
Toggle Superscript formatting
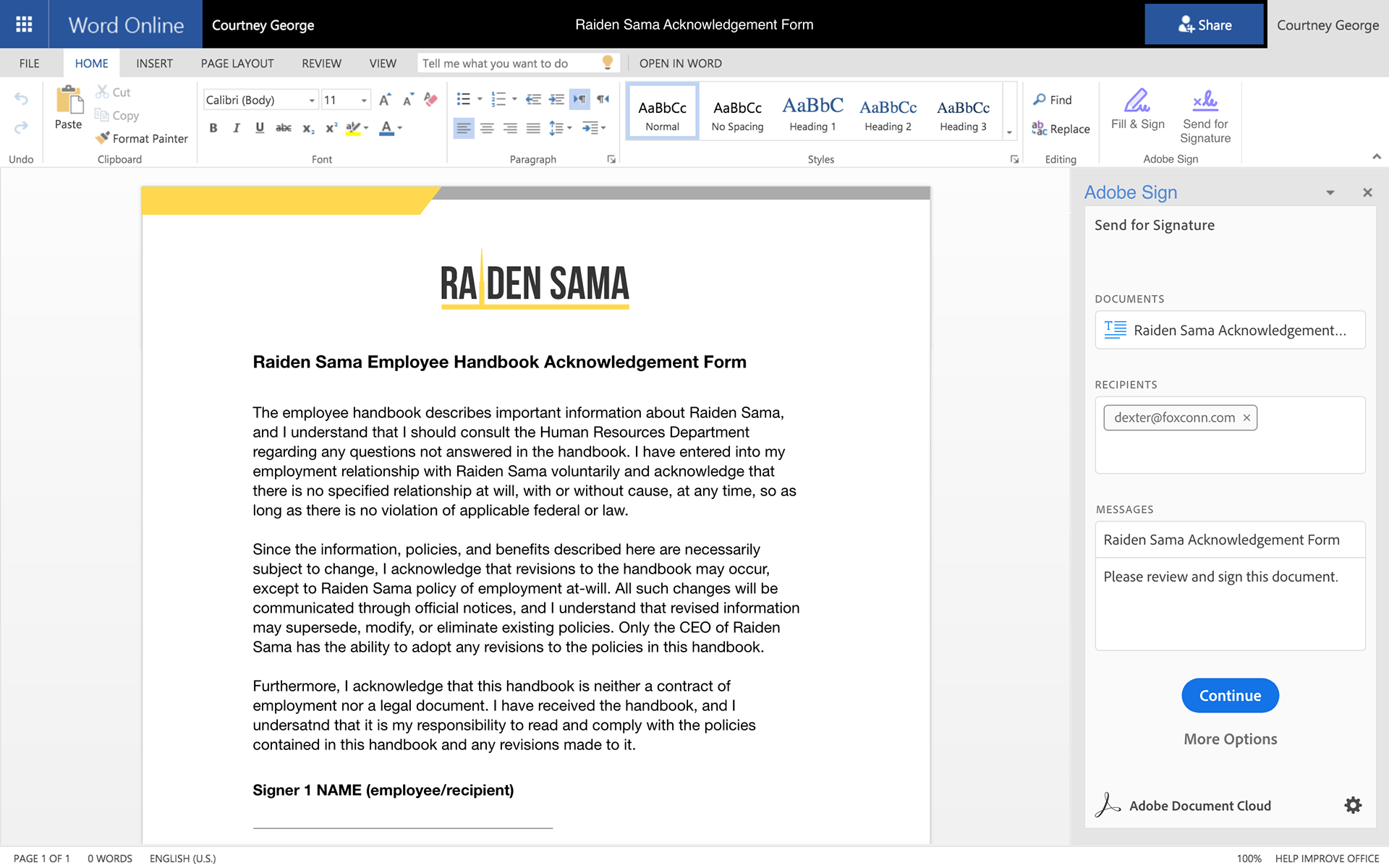pos(331,128)
